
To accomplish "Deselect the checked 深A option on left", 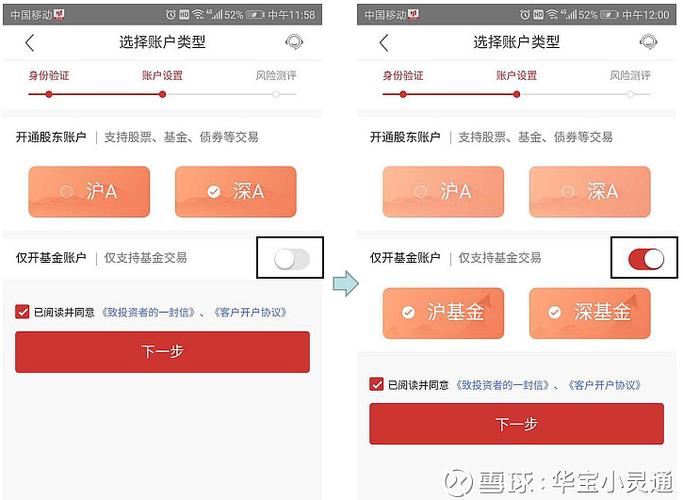I will 236,192.
